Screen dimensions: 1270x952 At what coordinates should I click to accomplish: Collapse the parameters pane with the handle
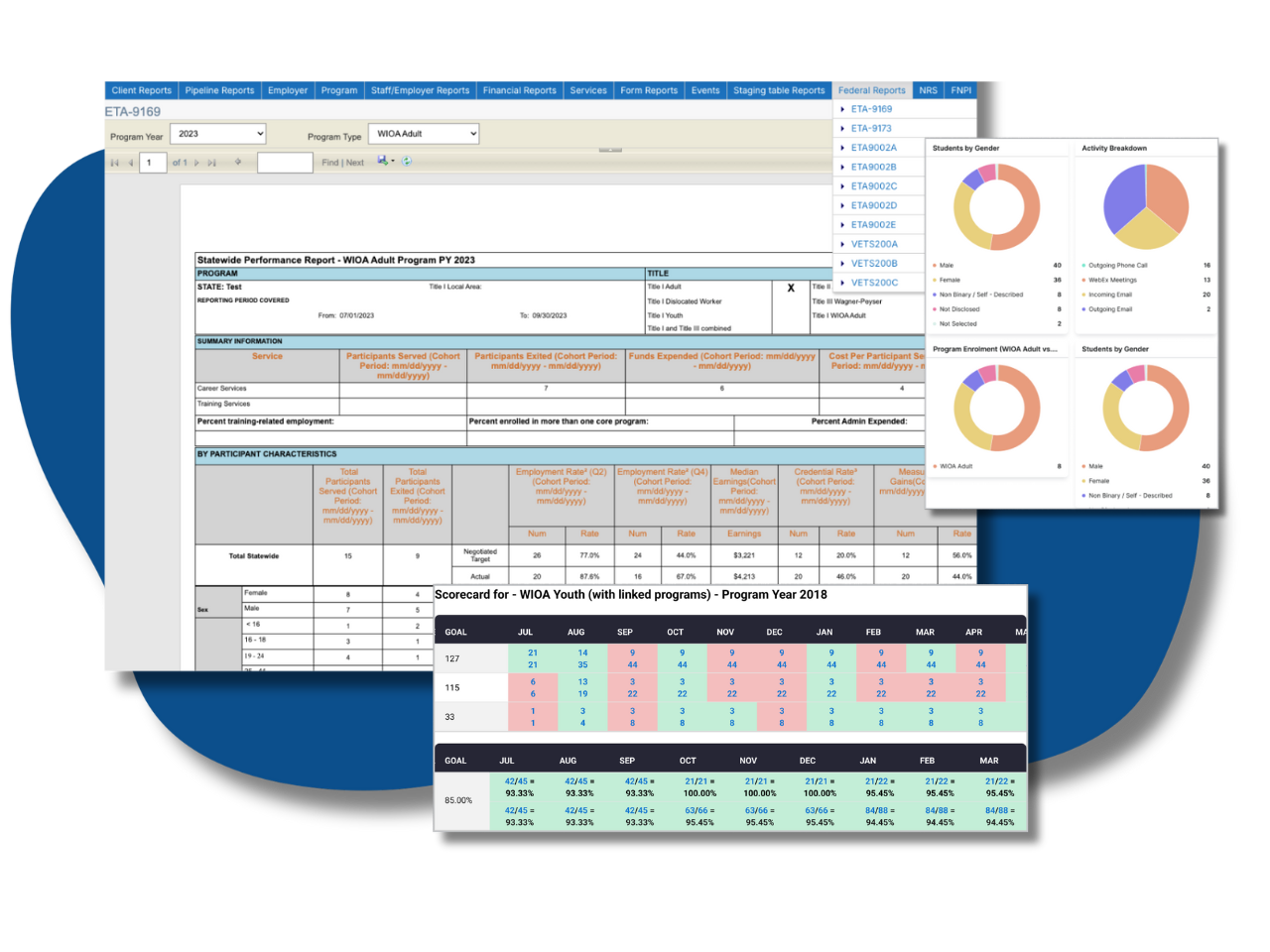pos(610,150)
